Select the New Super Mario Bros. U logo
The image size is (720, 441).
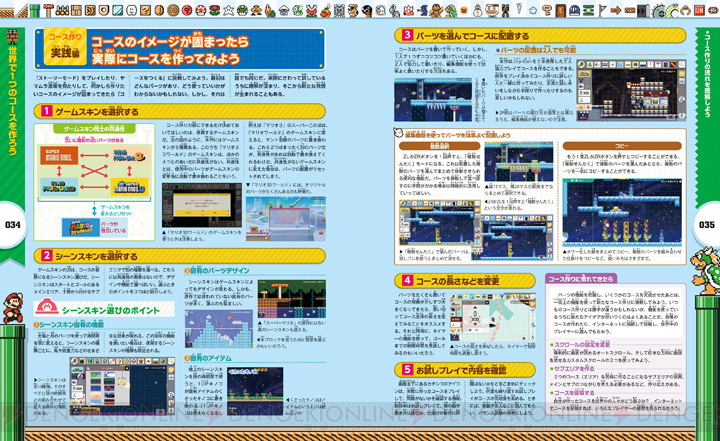pyautogui.click(x=129, y=187)
